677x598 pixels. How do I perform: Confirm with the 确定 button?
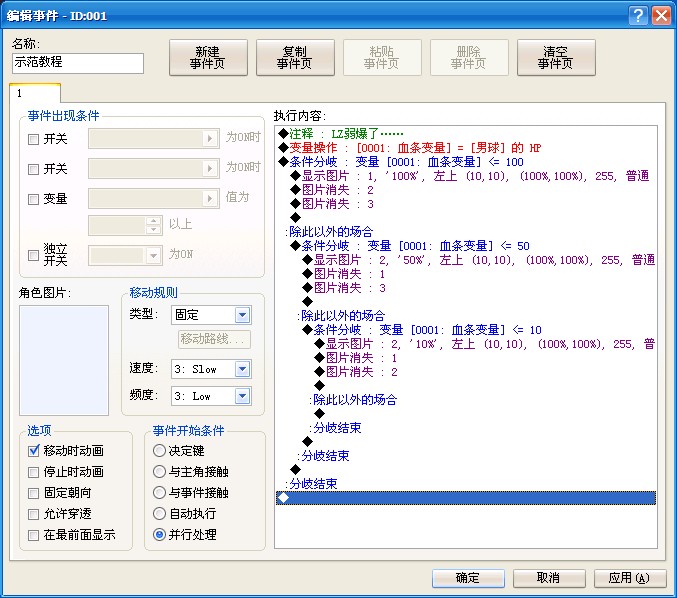[468, 578]
